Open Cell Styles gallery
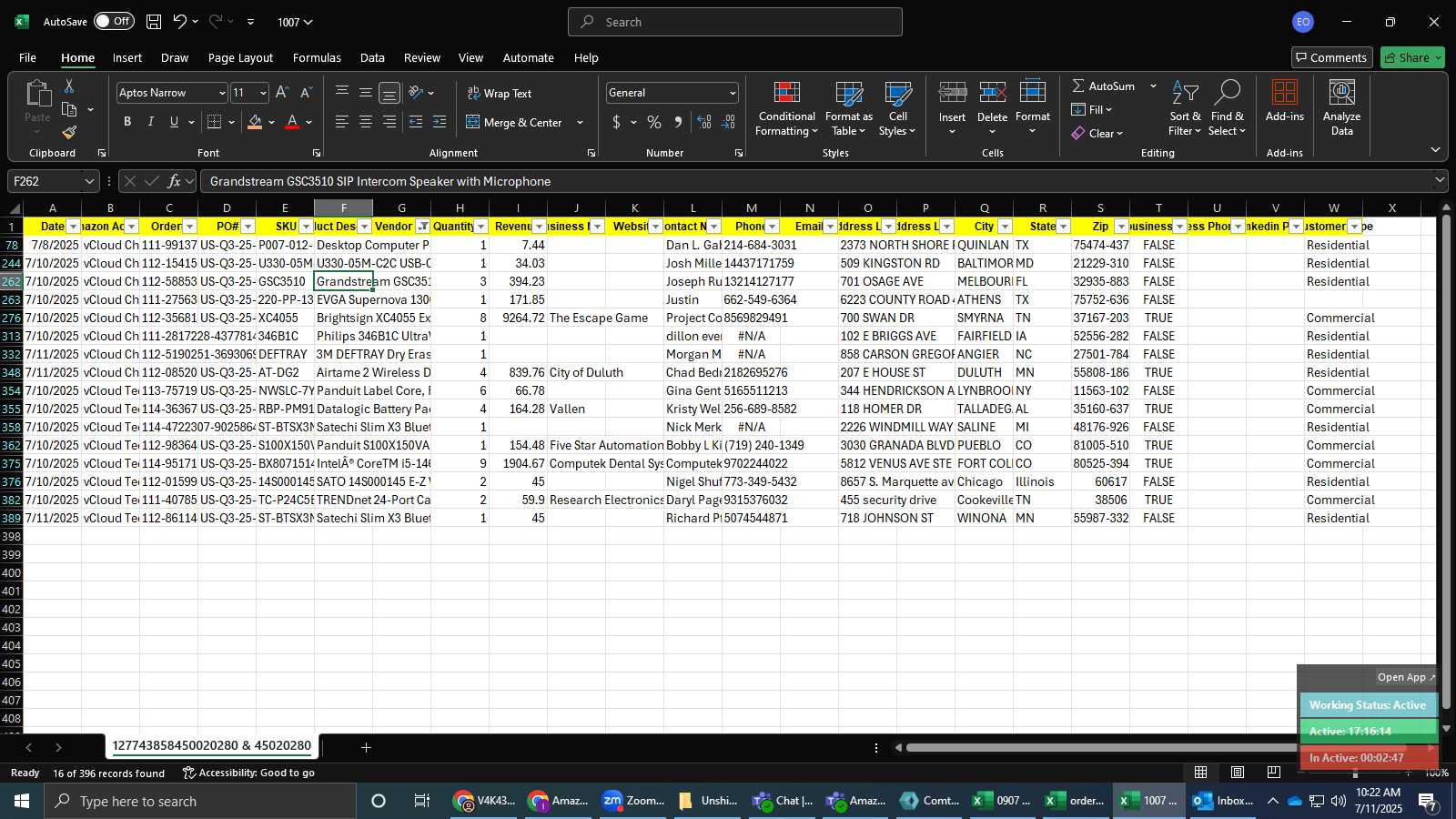The height and width of the screenshot is (819, 1456). [x=898, y=108]
